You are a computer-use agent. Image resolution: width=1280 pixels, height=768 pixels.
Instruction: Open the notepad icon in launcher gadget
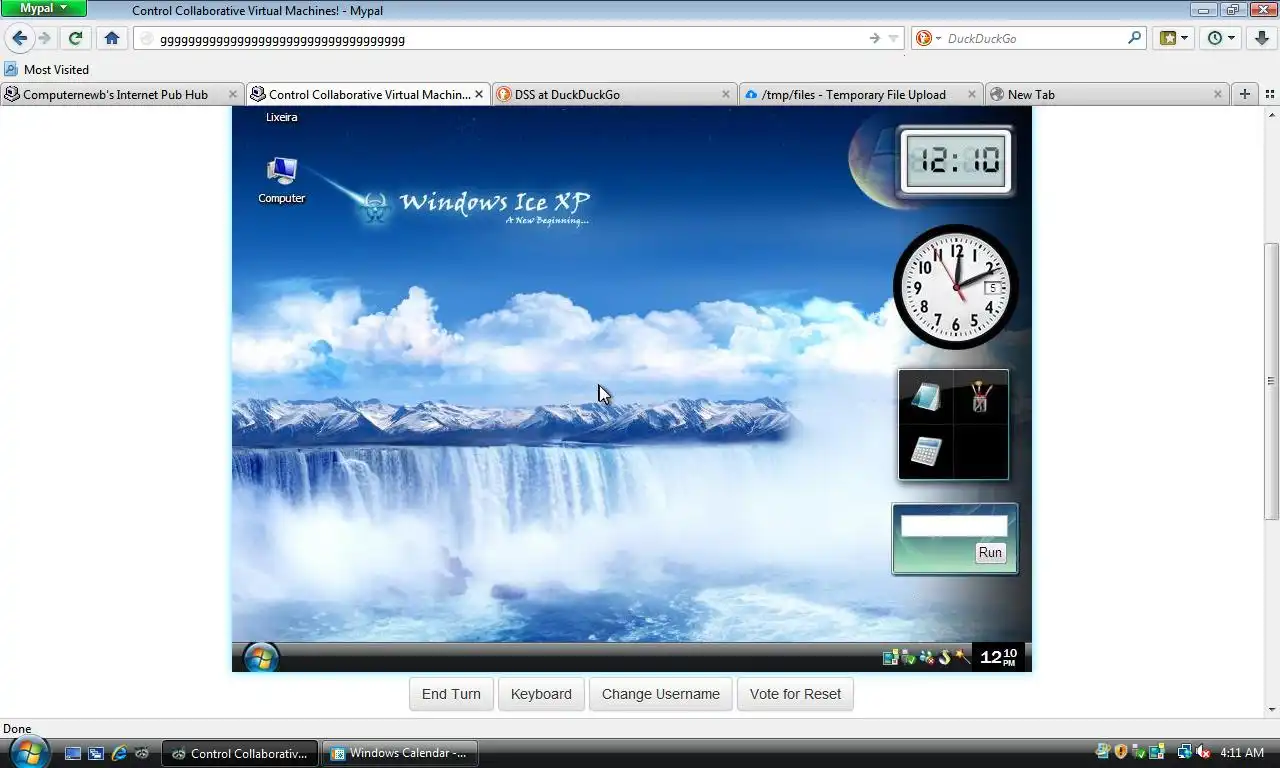click(926, 397)
